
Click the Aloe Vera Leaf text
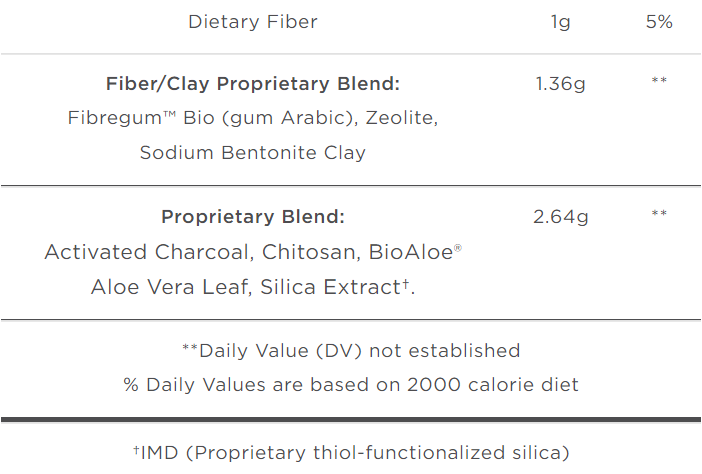pos(171,287)
